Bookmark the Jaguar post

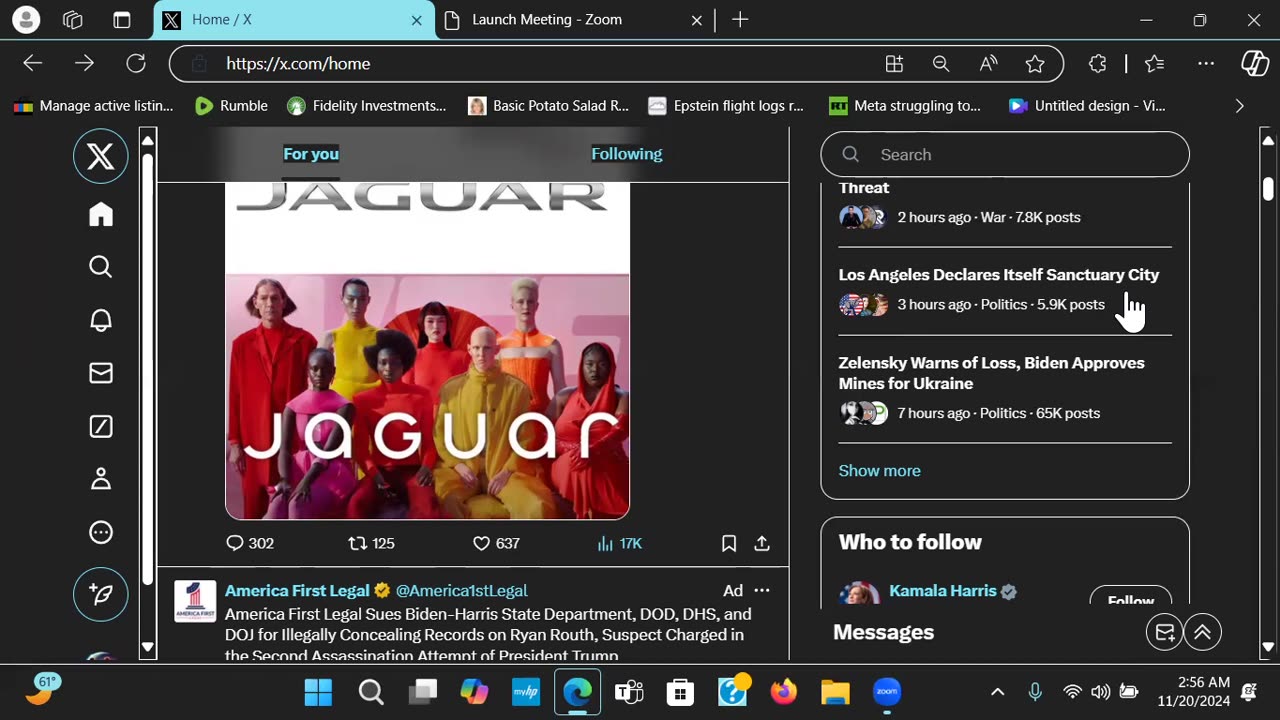pos(729,543)
